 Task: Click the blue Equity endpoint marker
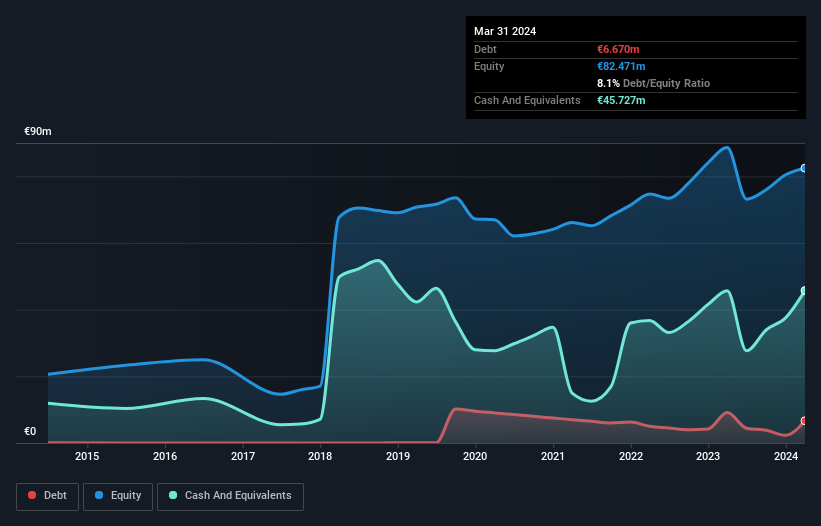pos(804,168)
